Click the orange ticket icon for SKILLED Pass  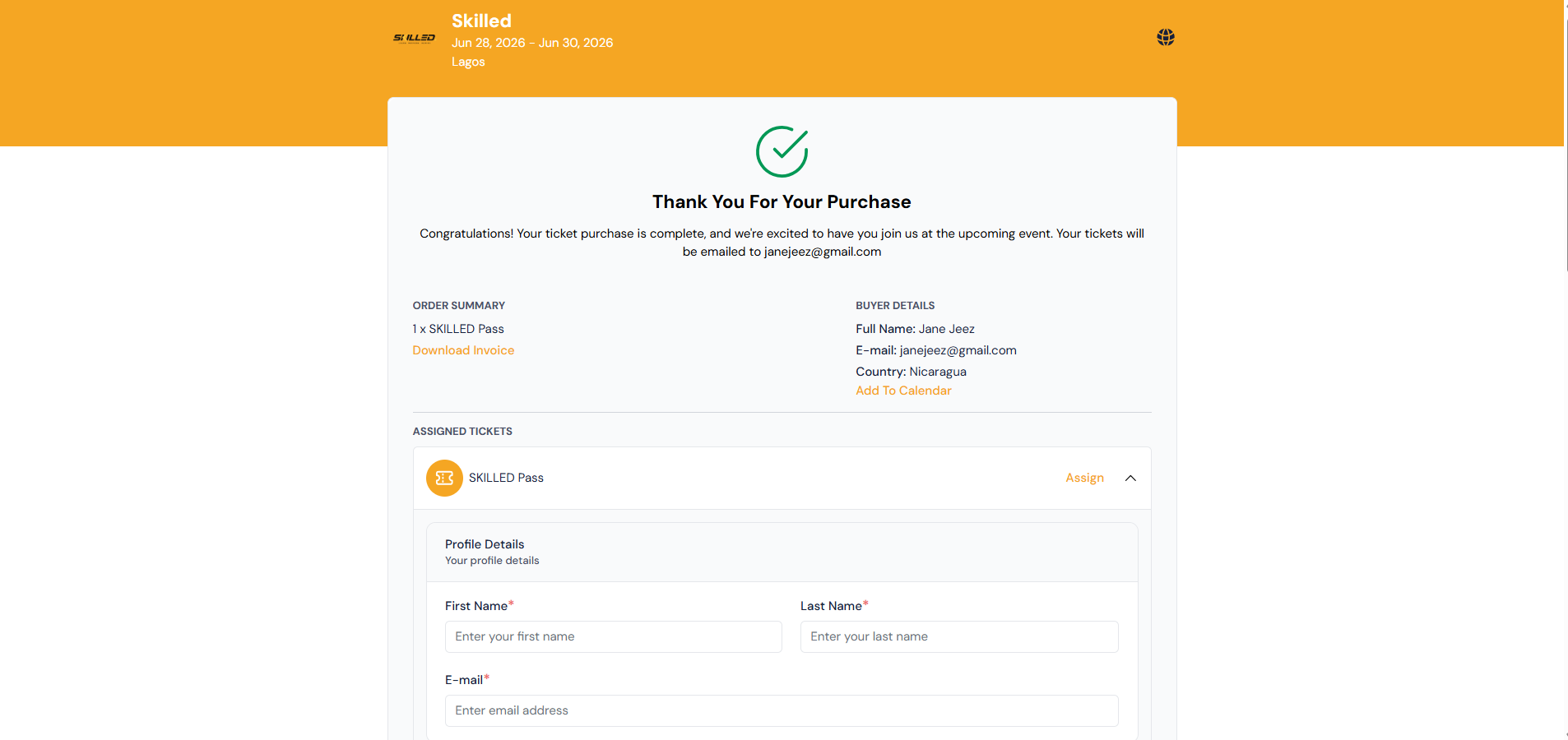tap(444, 478)
